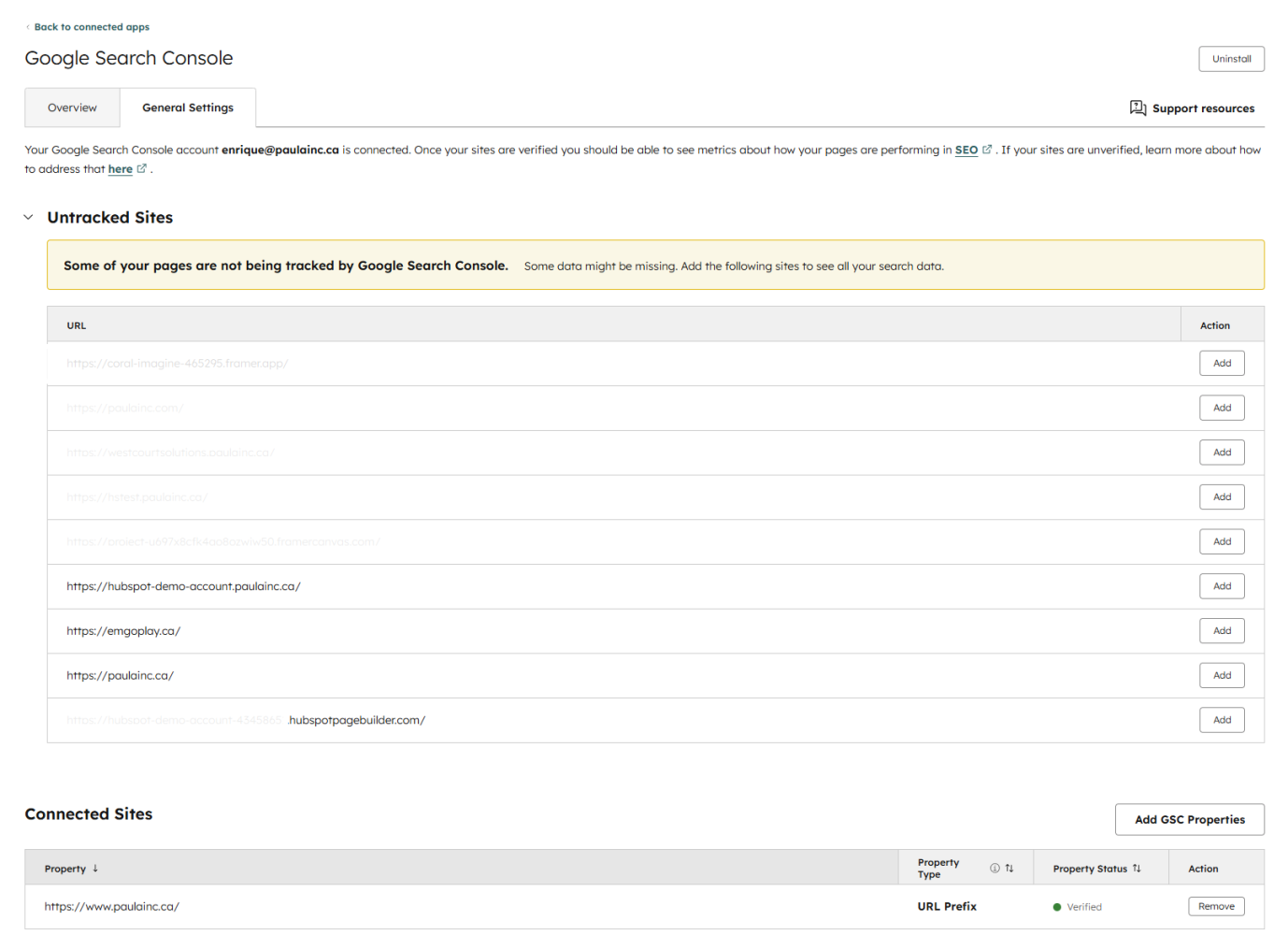
Task: Click the 'https://hubspot-demo-account.paulainc.ca/' URL text
Action: [183, 586]
